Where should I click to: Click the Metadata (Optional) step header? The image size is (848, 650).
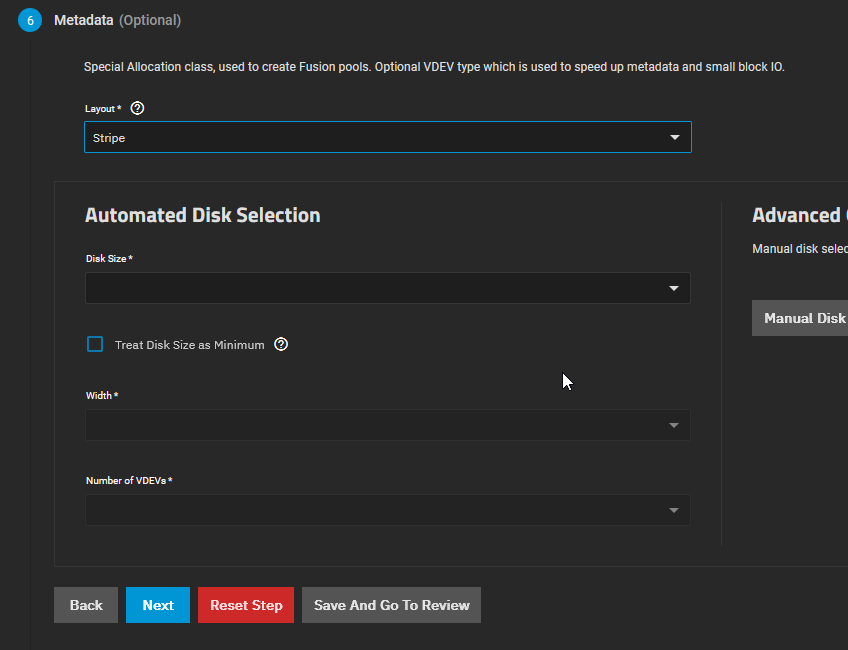[117, 20]
